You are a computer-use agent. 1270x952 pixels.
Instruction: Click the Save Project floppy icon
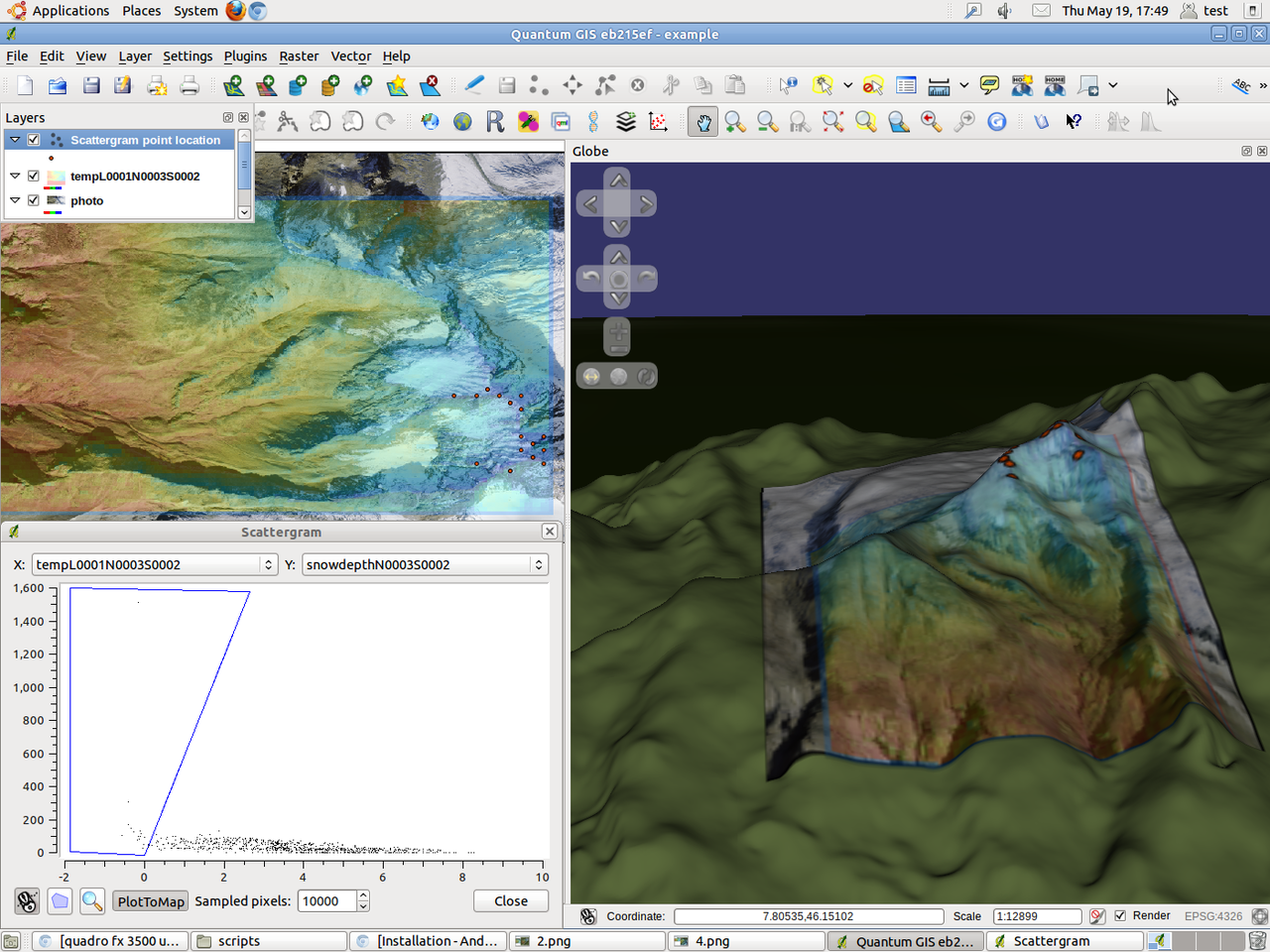click(91, 86)
